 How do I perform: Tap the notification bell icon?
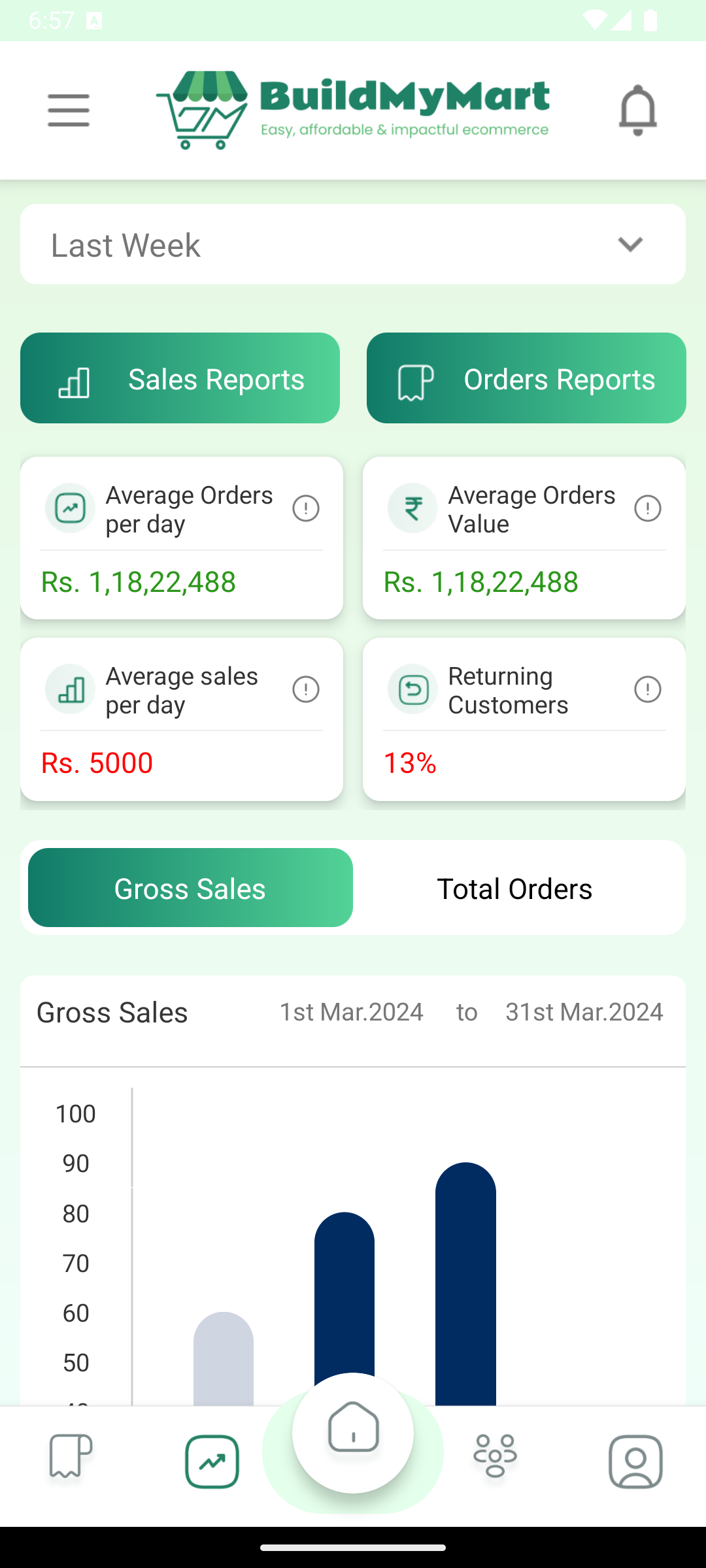(637, 110)
